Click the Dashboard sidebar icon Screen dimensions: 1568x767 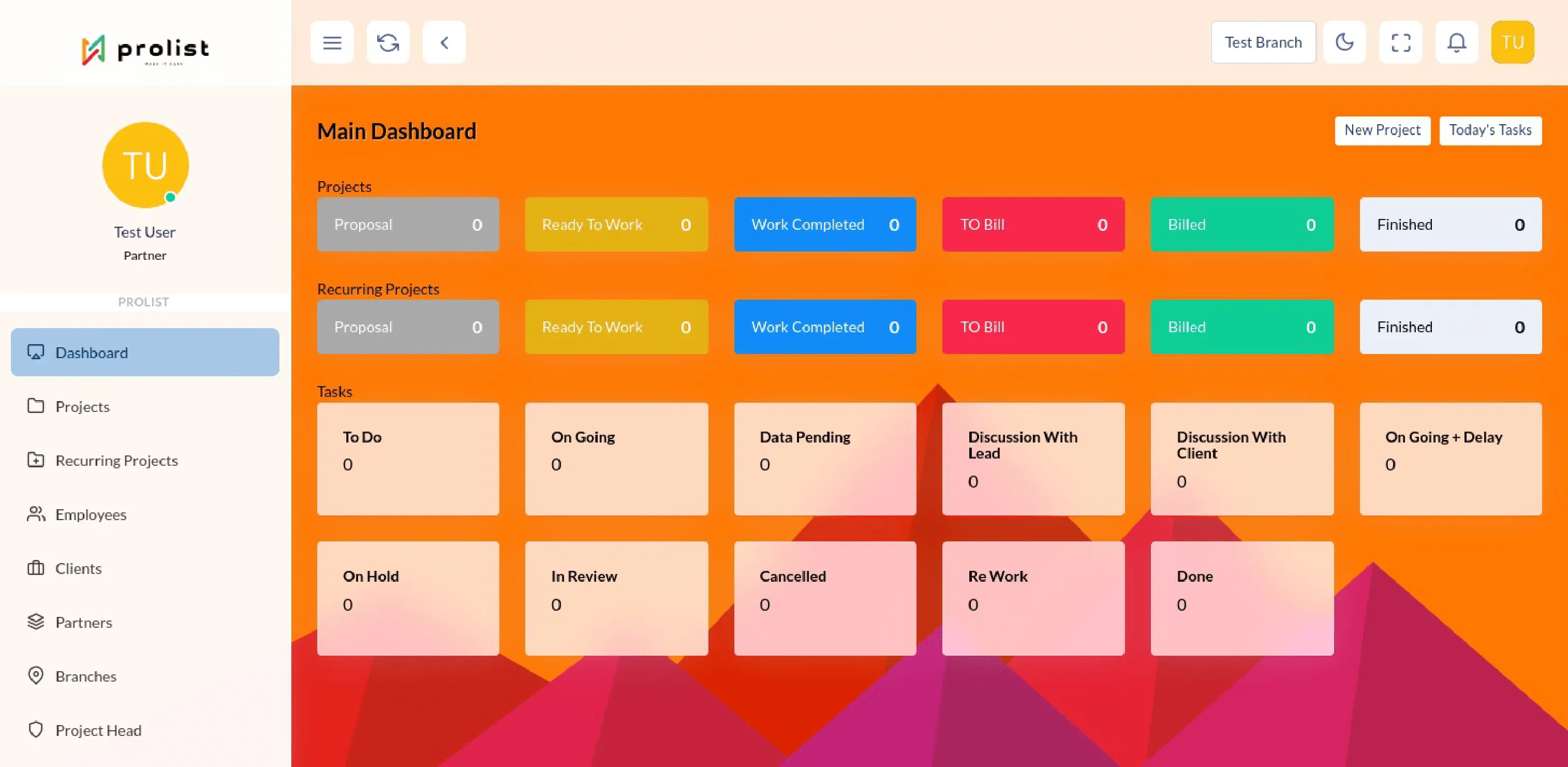[35, 351]
